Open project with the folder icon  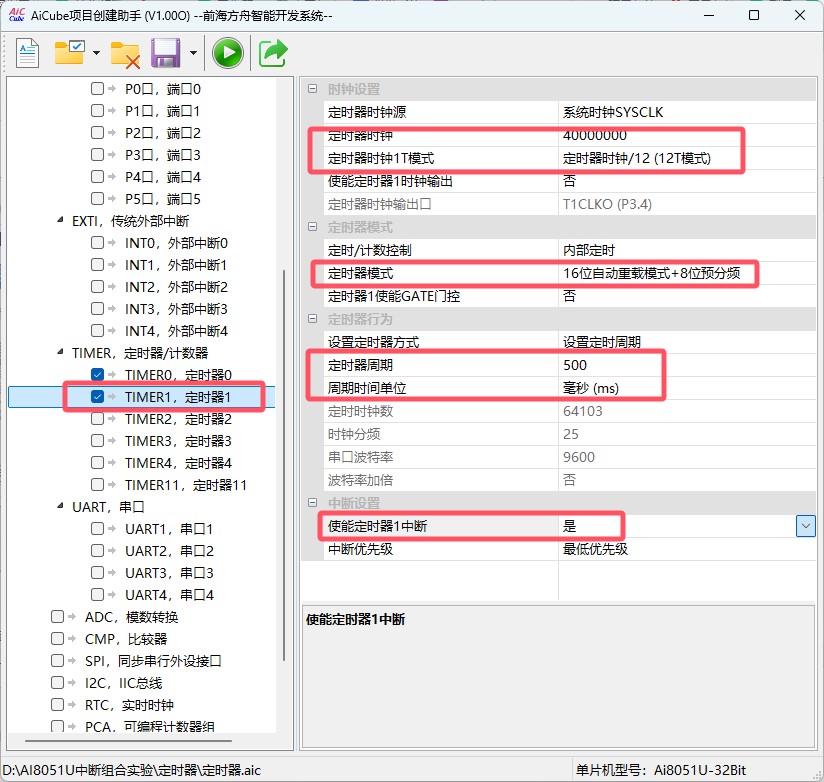point(69,53)
